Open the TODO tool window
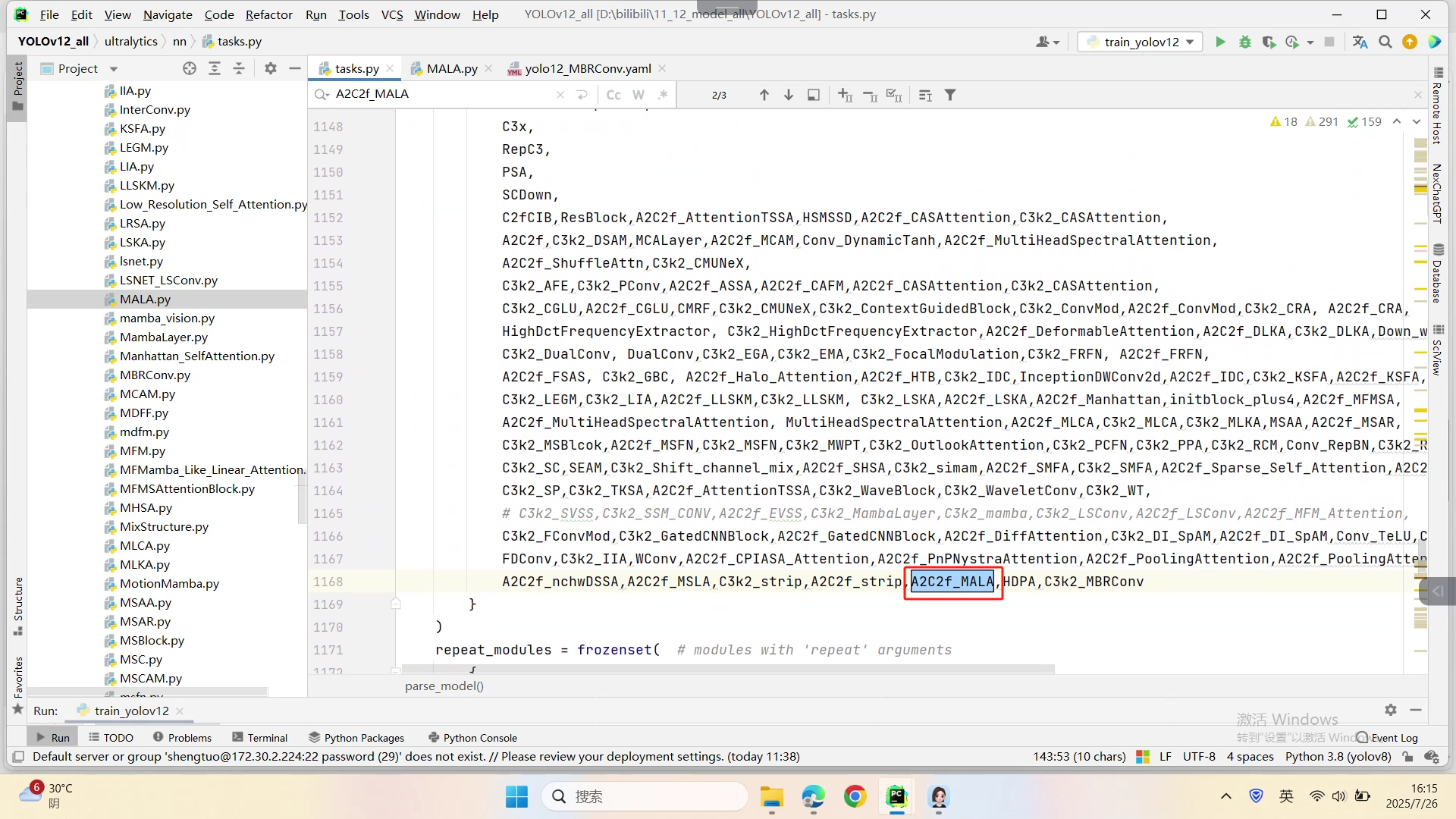Screen dimensions: 1456x819 [111, 738]
